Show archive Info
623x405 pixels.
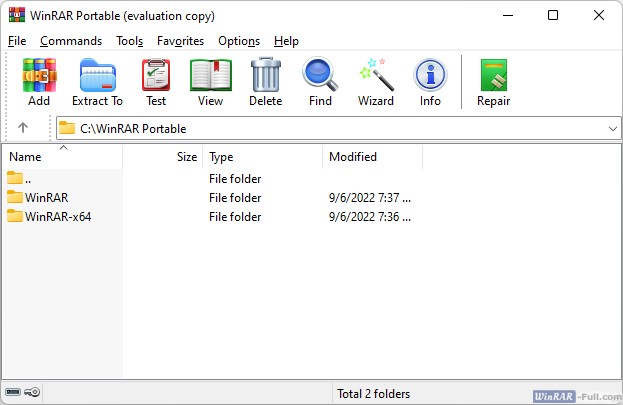pyautogui.click(x=430, y=81)
